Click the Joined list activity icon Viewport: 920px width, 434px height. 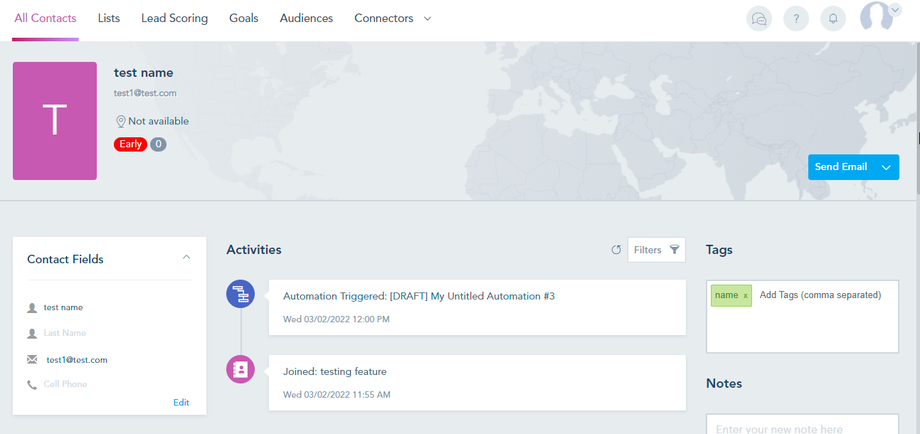240,369
